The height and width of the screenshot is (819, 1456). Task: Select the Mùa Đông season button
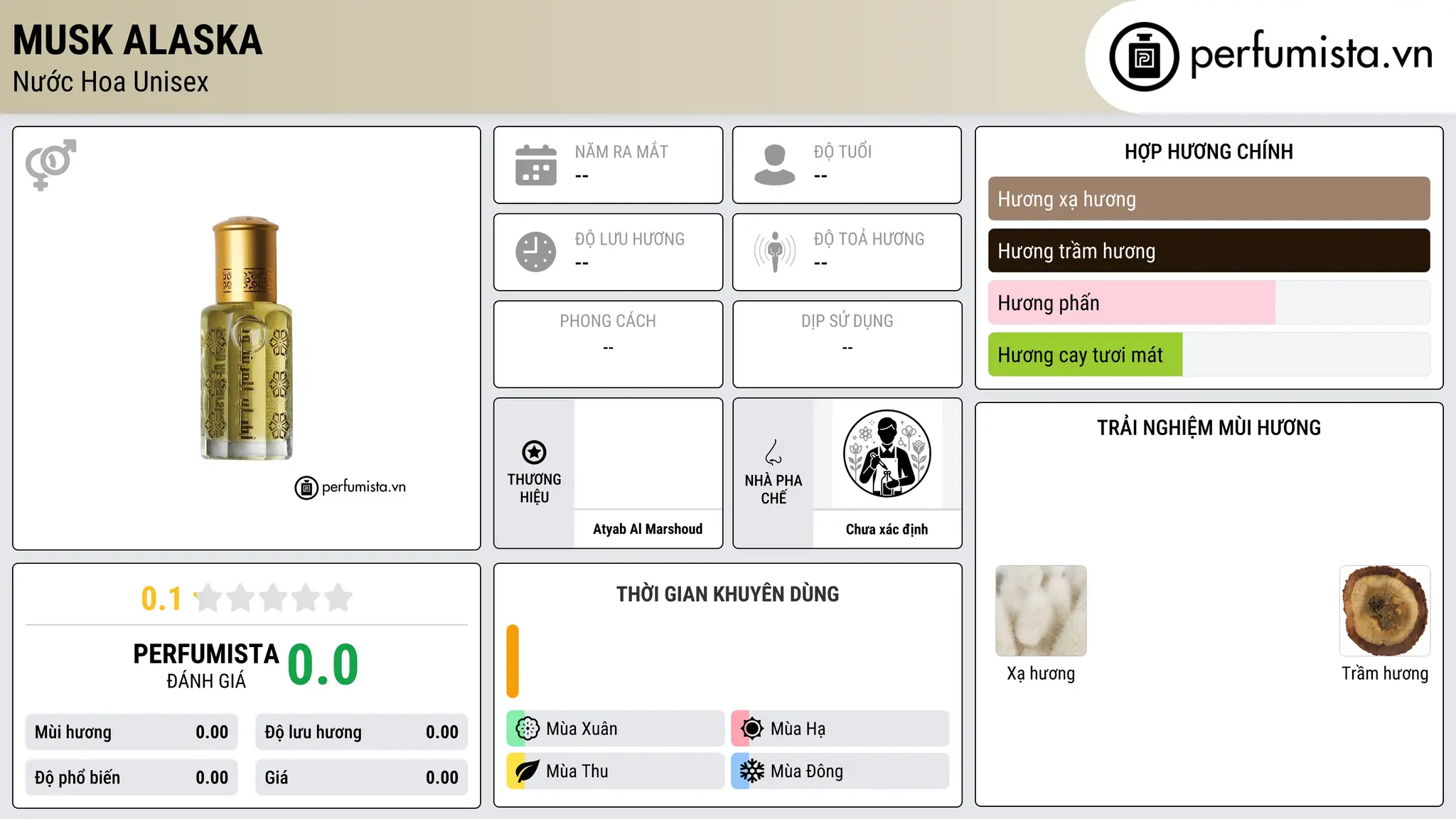[840, 771]
